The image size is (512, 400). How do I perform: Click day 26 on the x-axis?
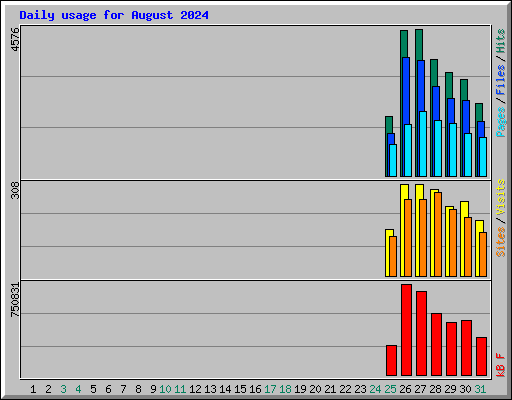(405, 389)
